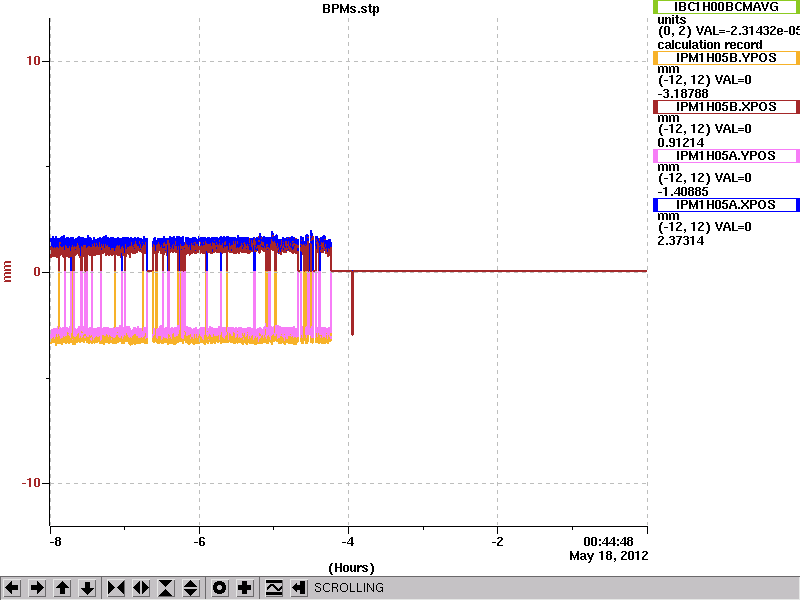Click the horizontal diamond time-zoom icon
Screen dimensions: 800x600
pos(141,588)
